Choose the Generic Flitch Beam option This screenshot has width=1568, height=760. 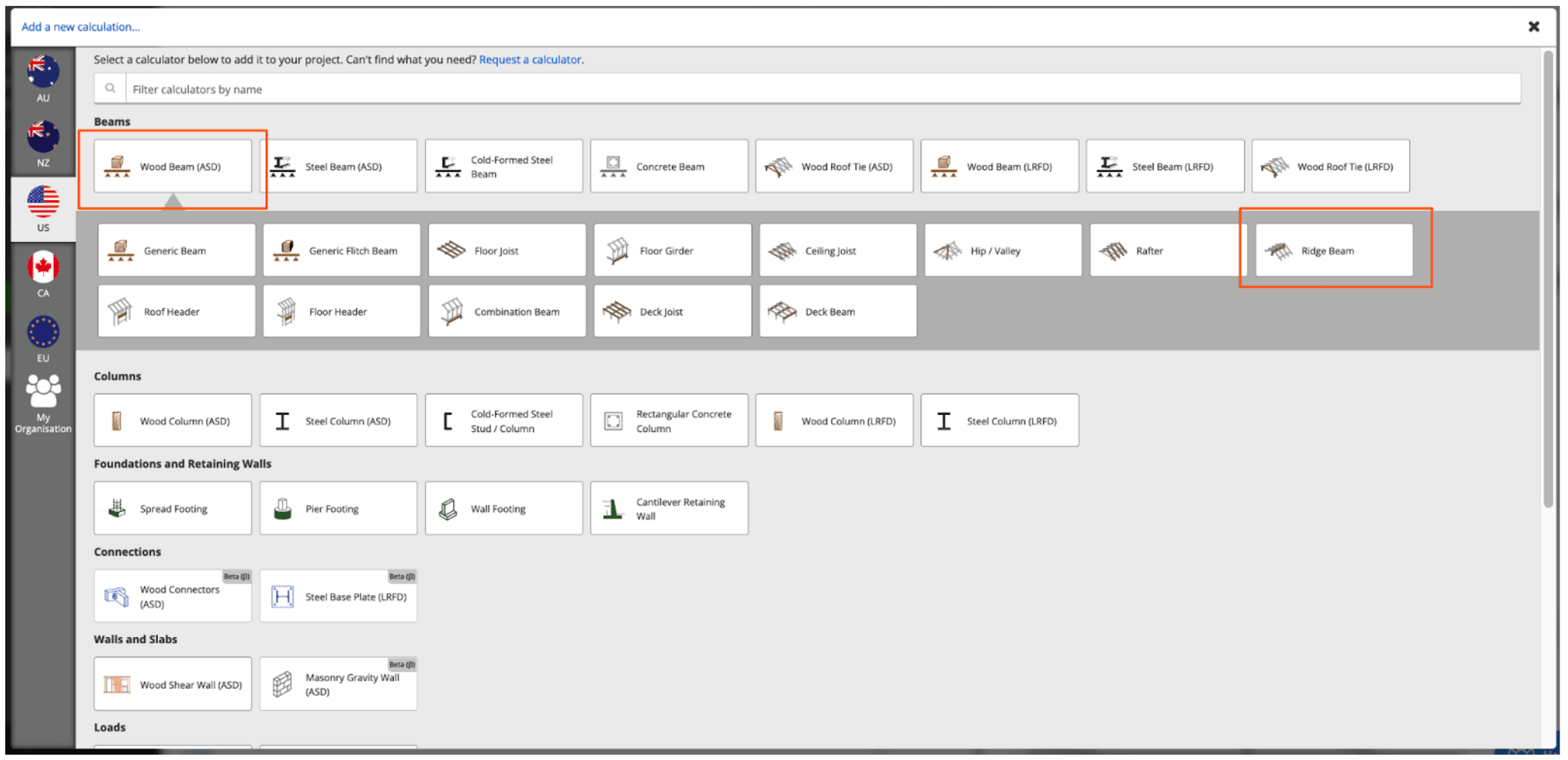pos(342,250)
